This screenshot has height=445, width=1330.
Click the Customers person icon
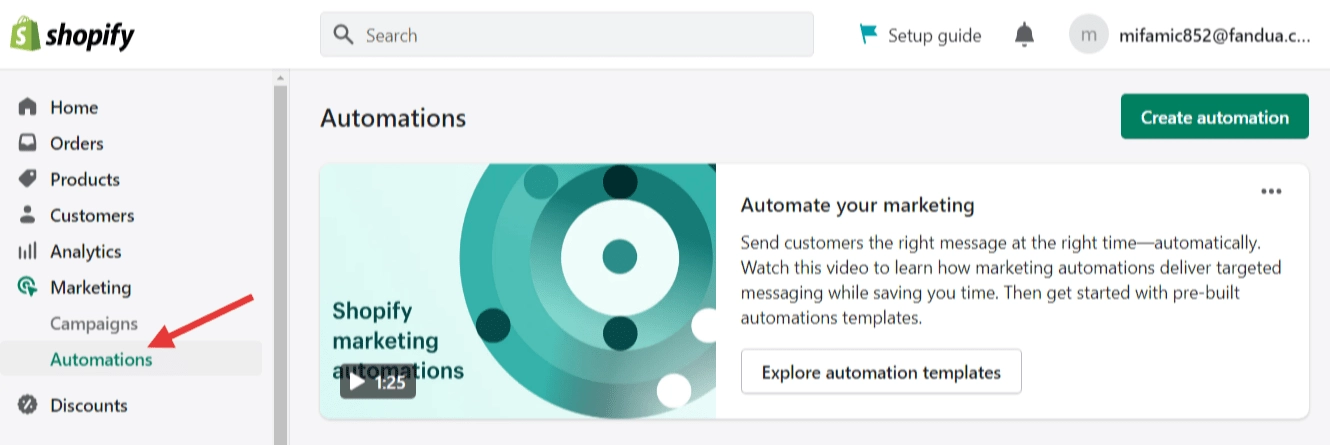[x=28, y=215]
